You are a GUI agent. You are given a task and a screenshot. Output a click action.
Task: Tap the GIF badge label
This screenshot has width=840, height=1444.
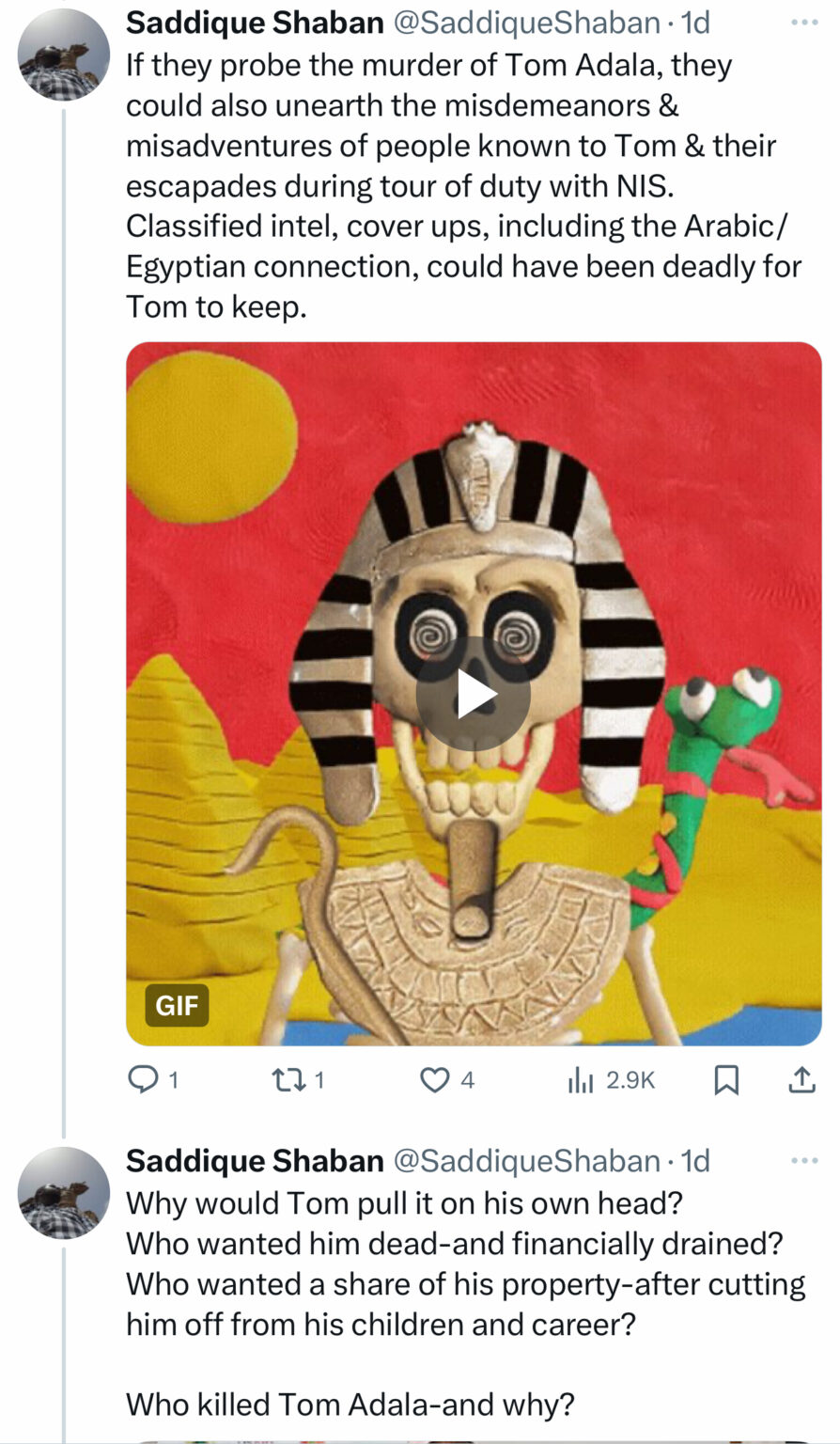[177, 1006]
